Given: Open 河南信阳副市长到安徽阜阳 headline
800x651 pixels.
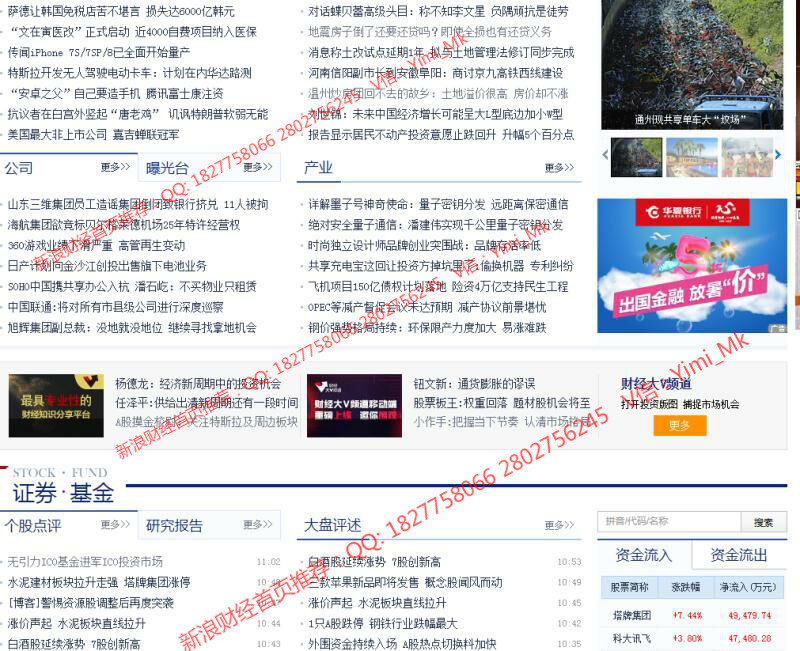Looking at the screenshot, I should click(435, 73).
